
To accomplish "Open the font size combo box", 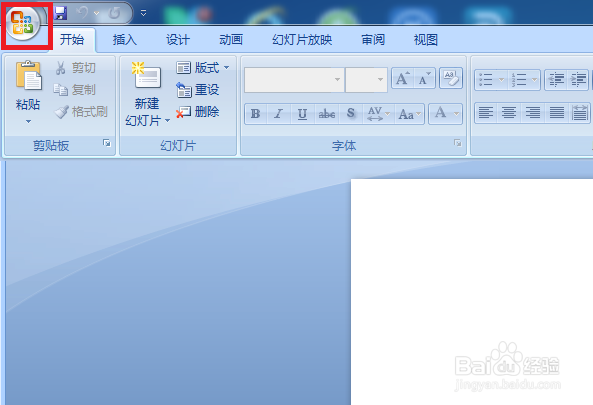I will [x=366, y=80].
